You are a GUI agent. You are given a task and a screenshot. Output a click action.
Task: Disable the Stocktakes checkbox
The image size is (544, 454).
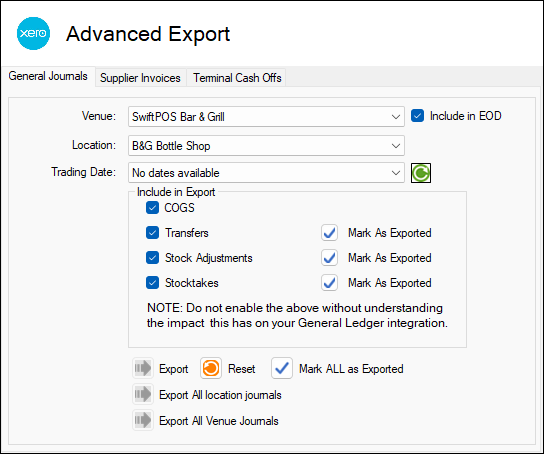152,283
